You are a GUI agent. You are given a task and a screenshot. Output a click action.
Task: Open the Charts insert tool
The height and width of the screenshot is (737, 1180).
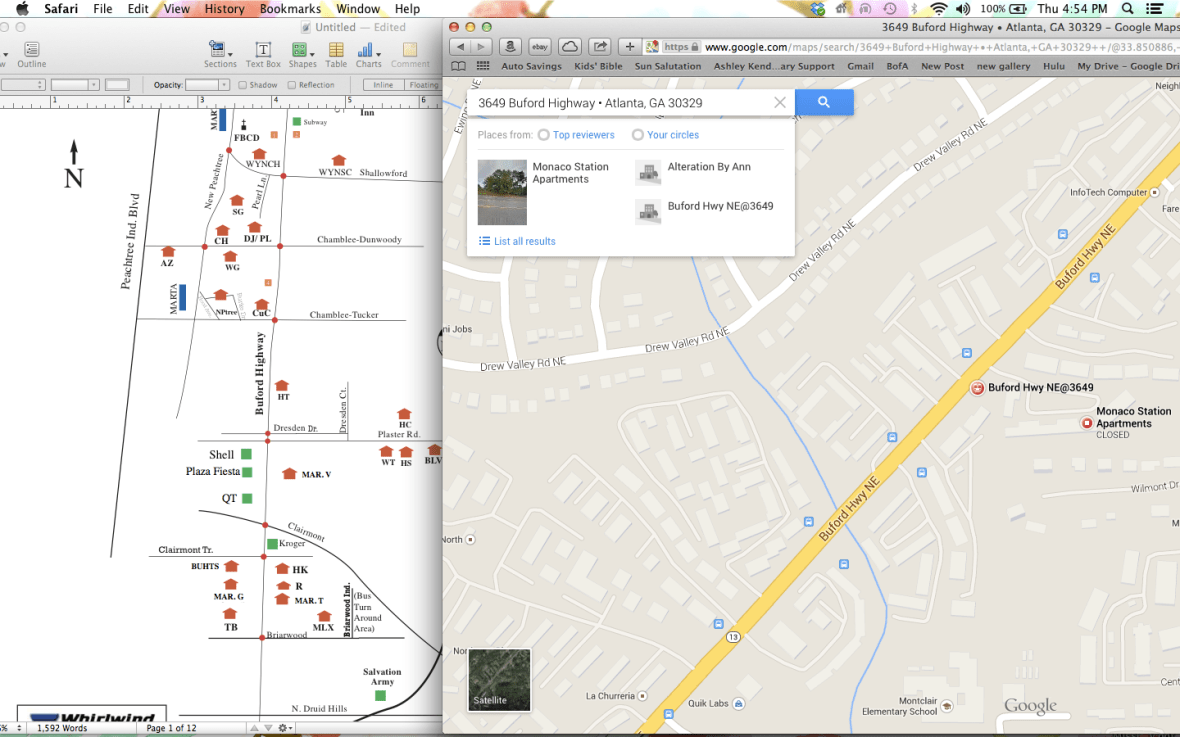367,51
